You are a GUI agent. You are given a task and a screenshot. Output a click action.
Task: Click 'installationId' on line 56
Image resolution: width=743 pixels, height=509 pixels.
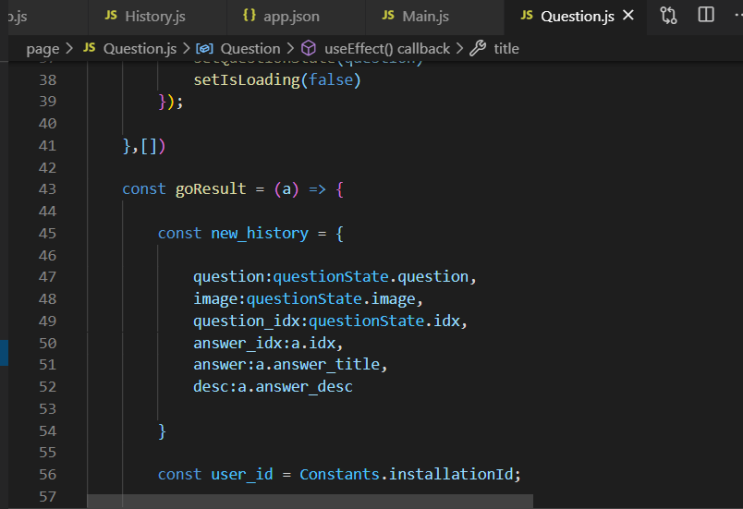click(451, 474)
